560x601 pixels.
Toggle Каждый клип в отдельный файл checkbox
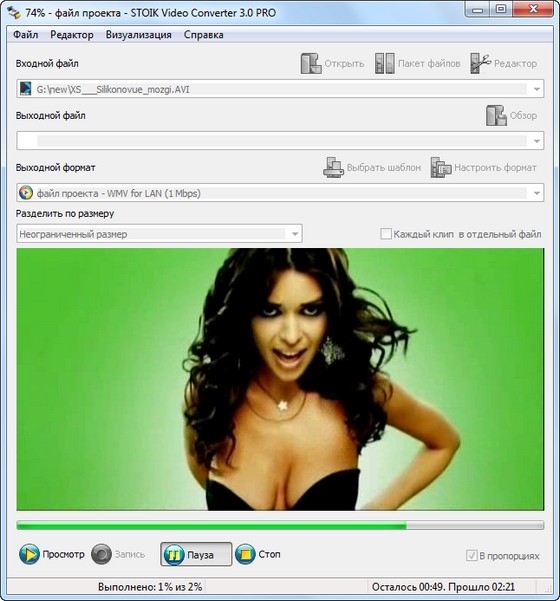386,234
